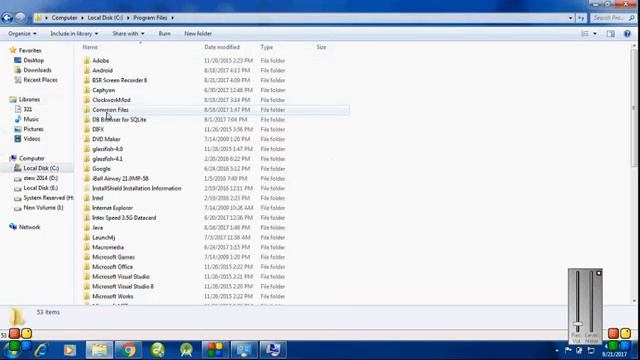This screenshot has height=360, width=640.
Task: Click the Burn toolbar button
Action: click(164, 33)
